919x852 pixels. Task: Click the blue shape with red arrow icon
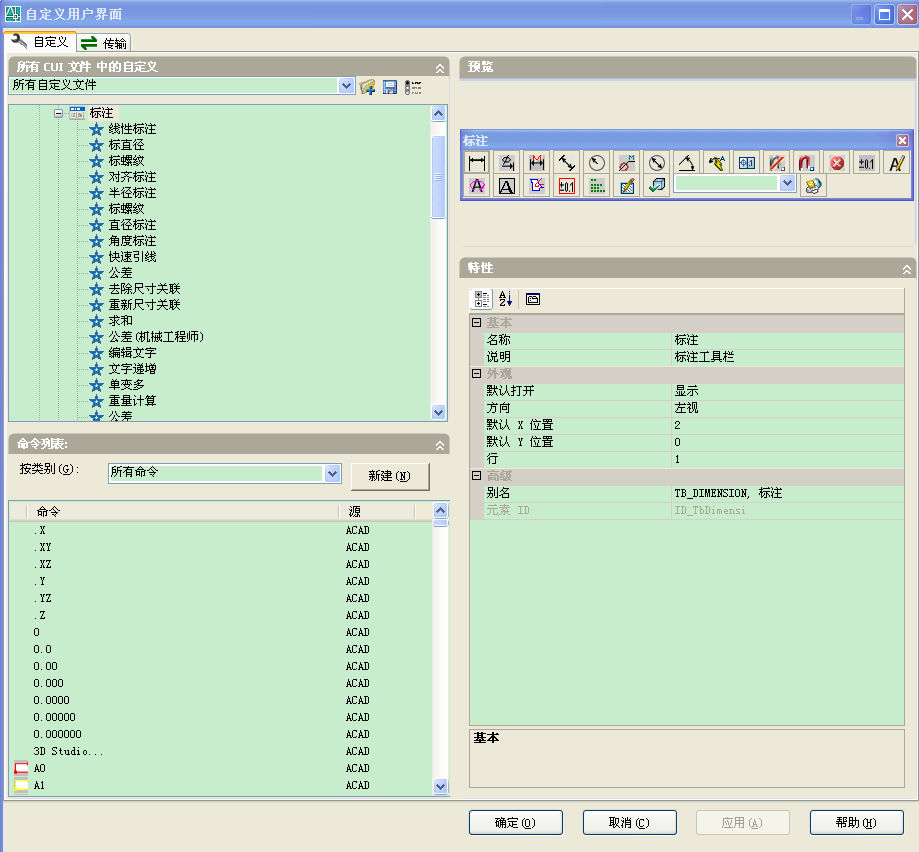(537, 186)
